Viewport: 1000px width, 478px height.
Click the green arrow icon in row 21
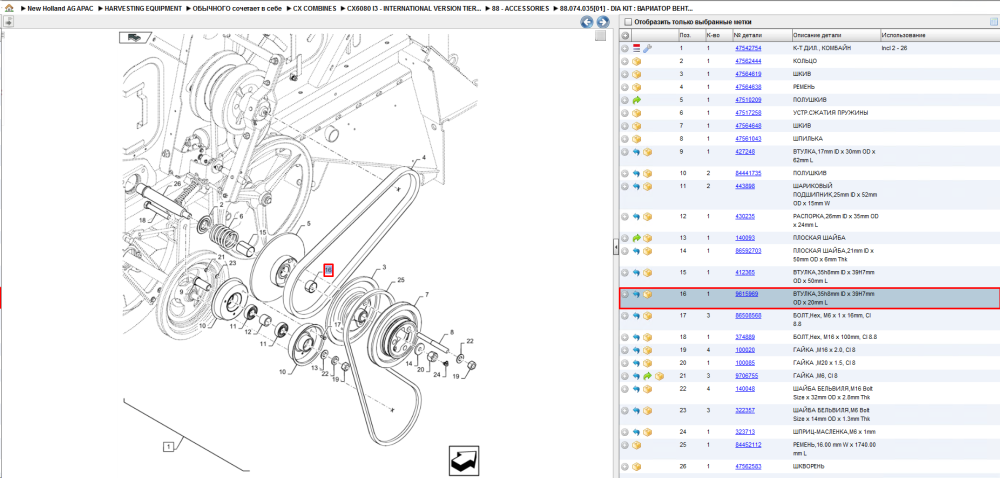click(647, 376)
